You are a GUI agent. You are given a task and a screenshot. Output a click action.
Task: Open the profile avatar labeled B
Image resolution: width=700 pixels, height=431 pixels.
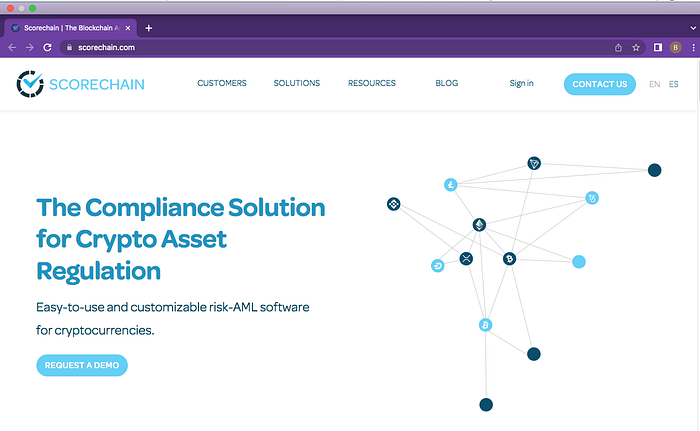point(675,47)
